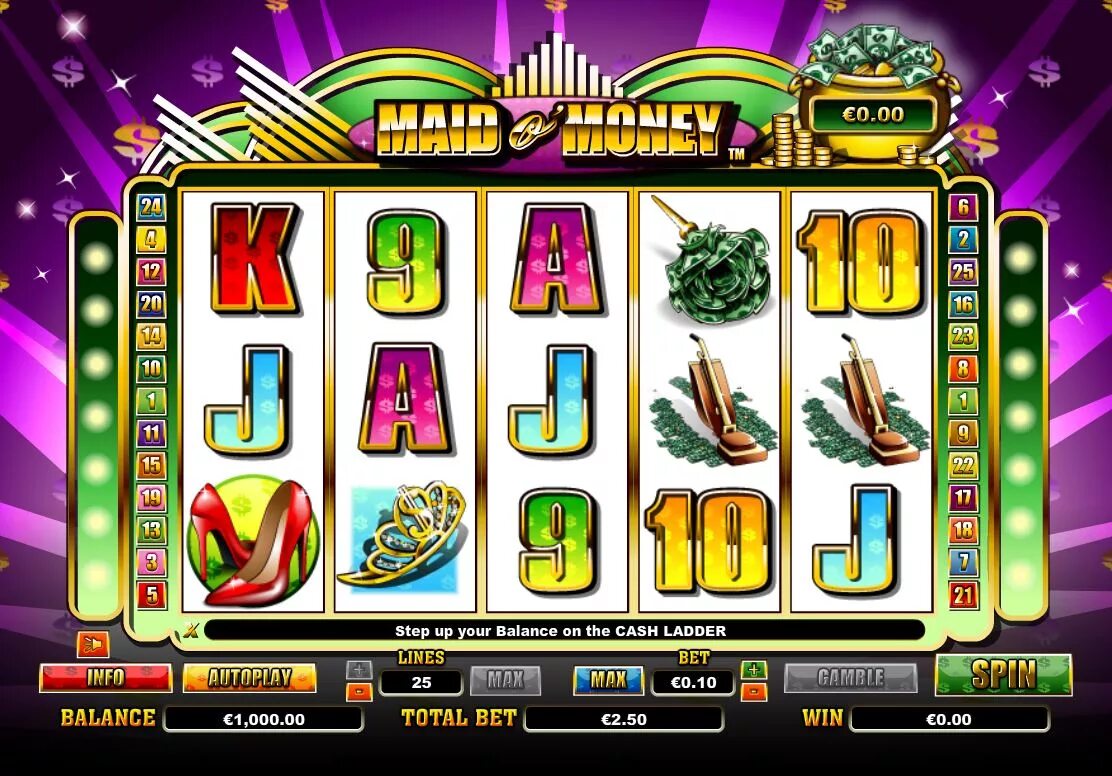Screen dimensions: 1112x776
Task: Select payline 24 indicator on left
Action: coord(151,207)
